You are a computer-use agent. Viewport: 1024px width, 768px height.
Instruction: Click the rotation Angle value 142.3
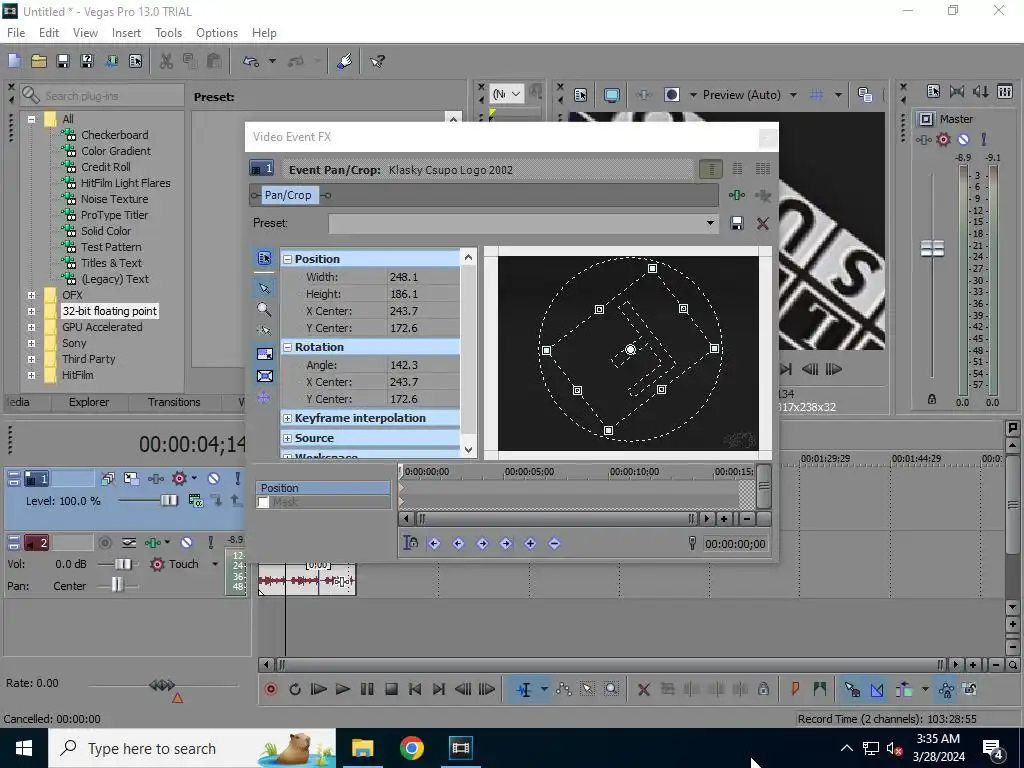click(x=423, y=365)
